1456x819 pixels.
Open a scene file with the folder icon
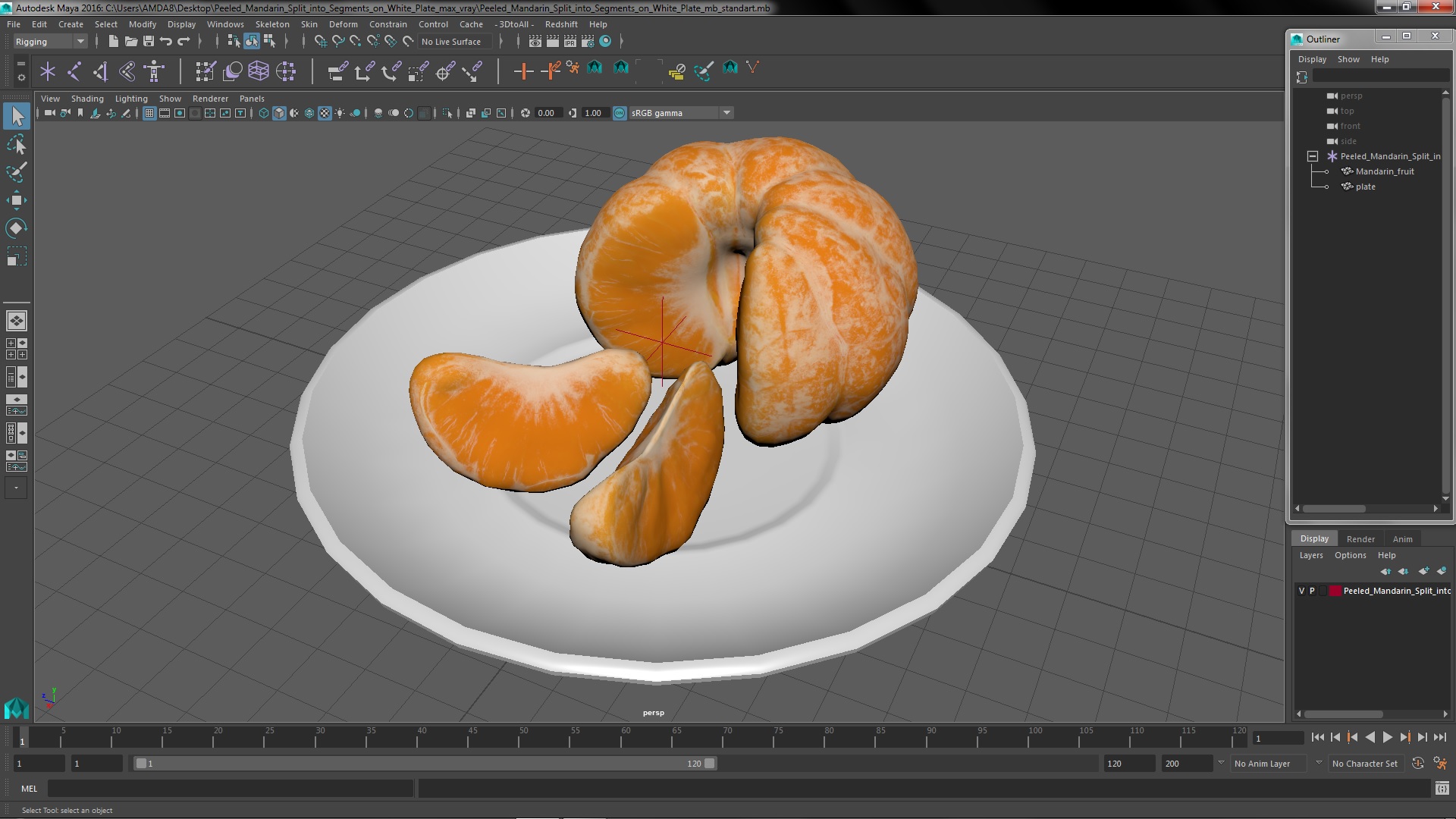(x=130, y=42)
